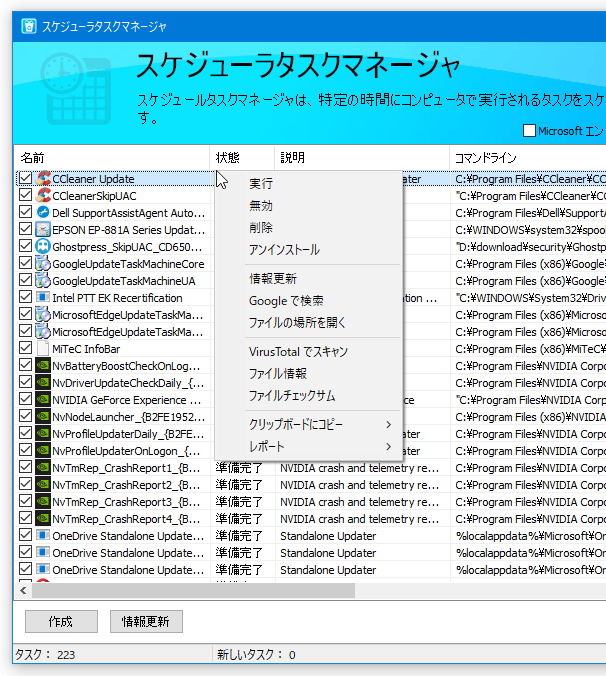
Task: Click the description of NvTmRep_CrashReport4
Action: point(359,519)
